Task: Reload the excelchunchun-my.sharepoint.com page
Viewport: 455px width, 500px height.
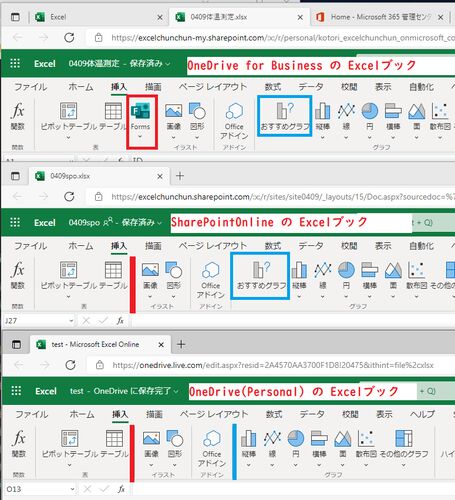Action: (x=69, y=37)
